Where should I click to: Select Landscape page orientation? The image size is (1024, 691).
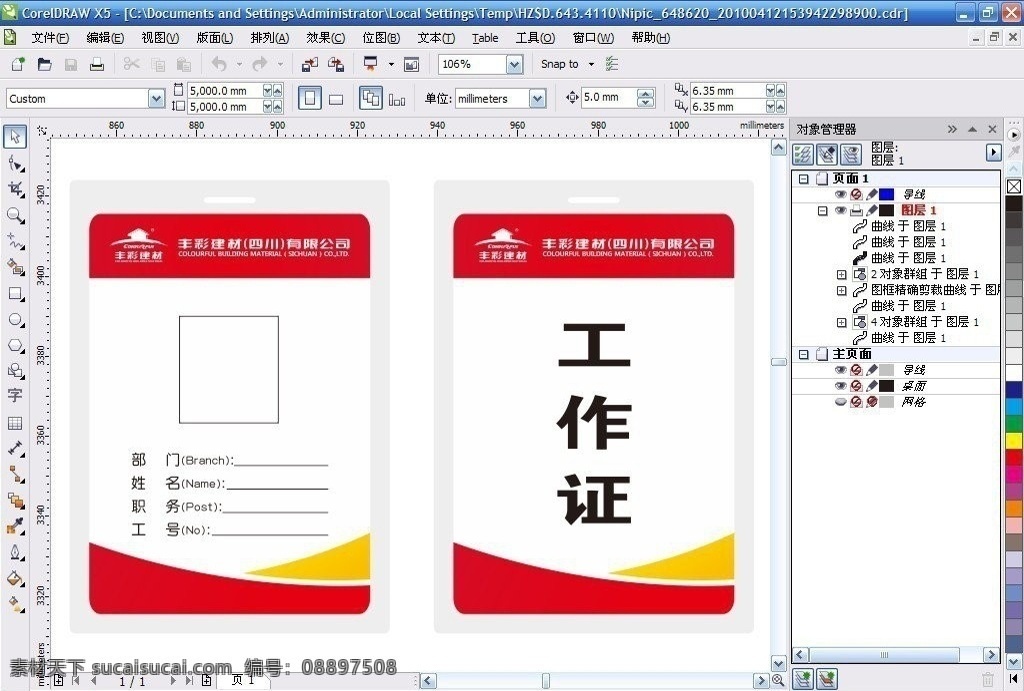coord(336,99)
